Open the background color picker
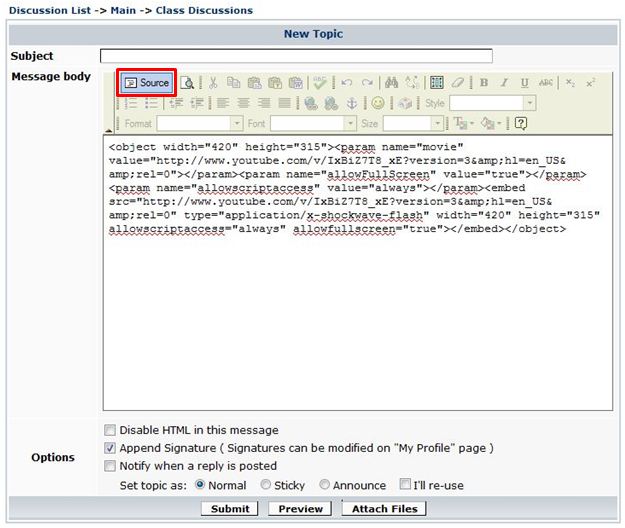This screenshot has width=625, height=528. (x=491, y=124)
